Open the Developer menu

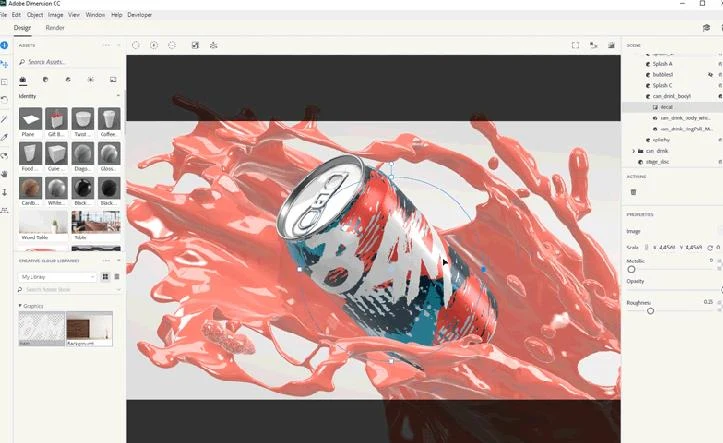point(140,15)
